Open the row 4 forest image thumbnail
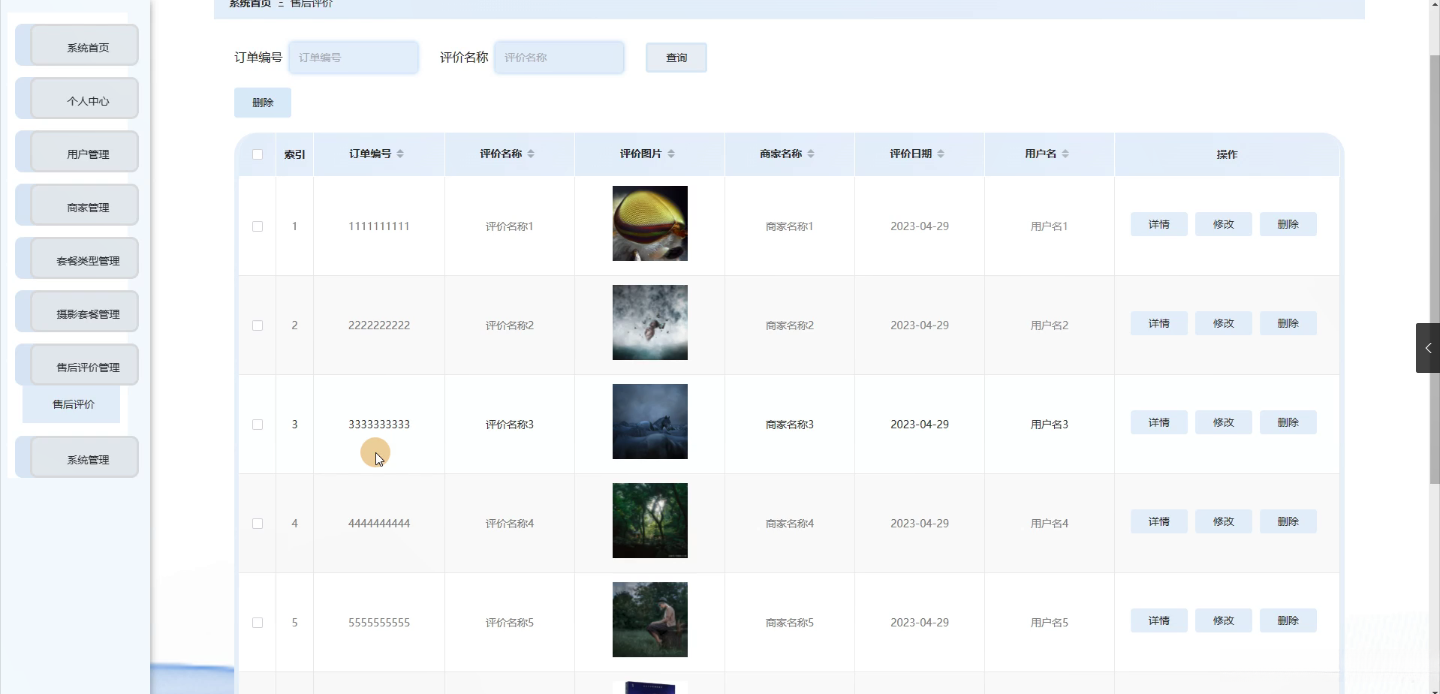1440x694 pixels. pos(650,520)
